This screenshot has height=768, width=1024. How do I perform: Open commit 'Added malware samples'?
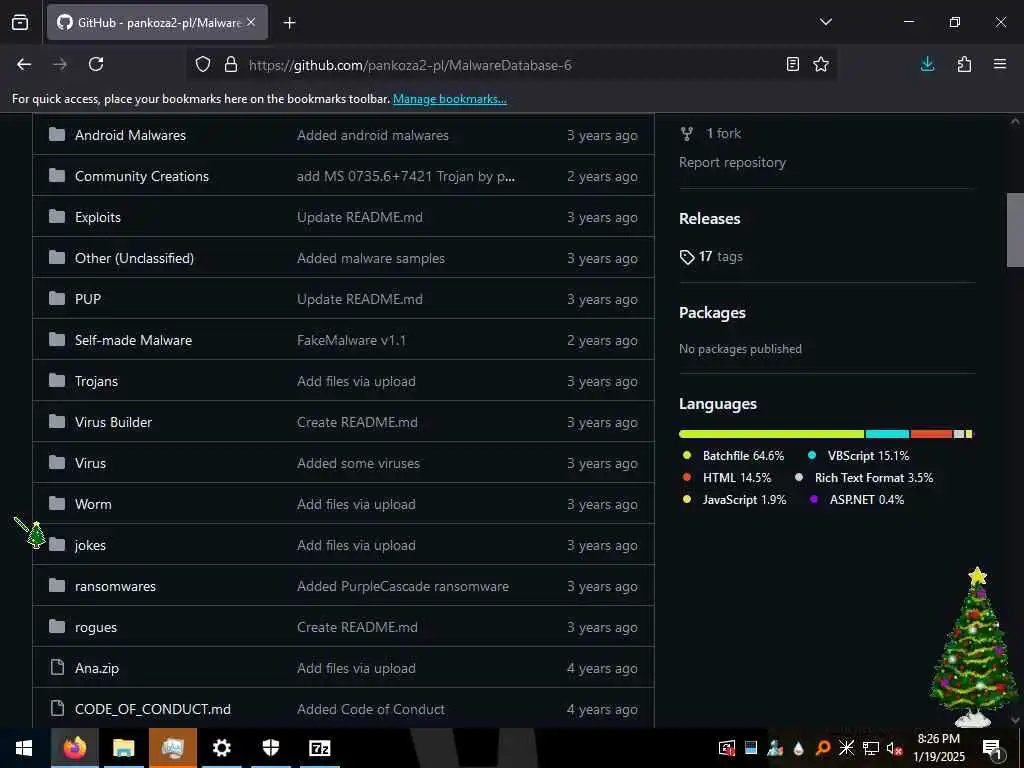[370, 258]
